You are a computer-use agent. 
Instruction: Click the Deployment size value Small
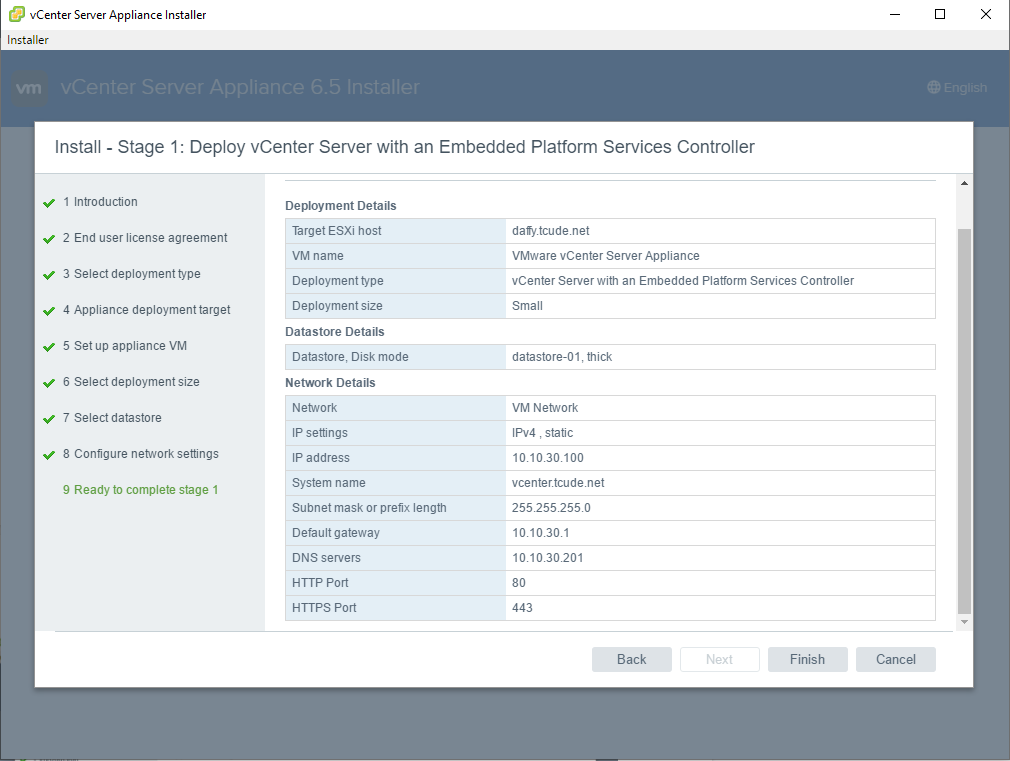click(527, 306)
